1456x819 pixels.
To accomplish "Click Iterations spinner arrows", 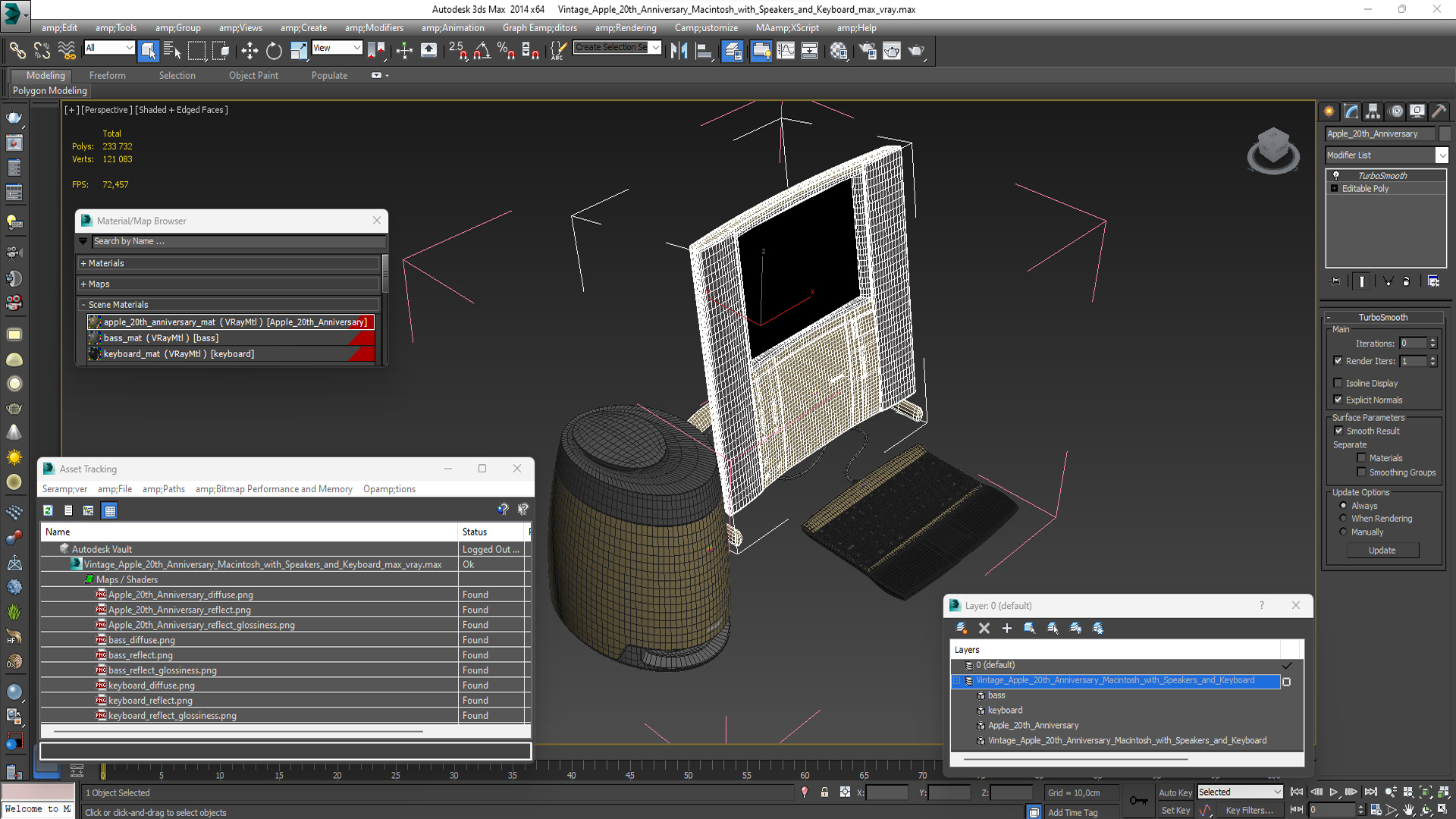I will [x=1432, y=344].
